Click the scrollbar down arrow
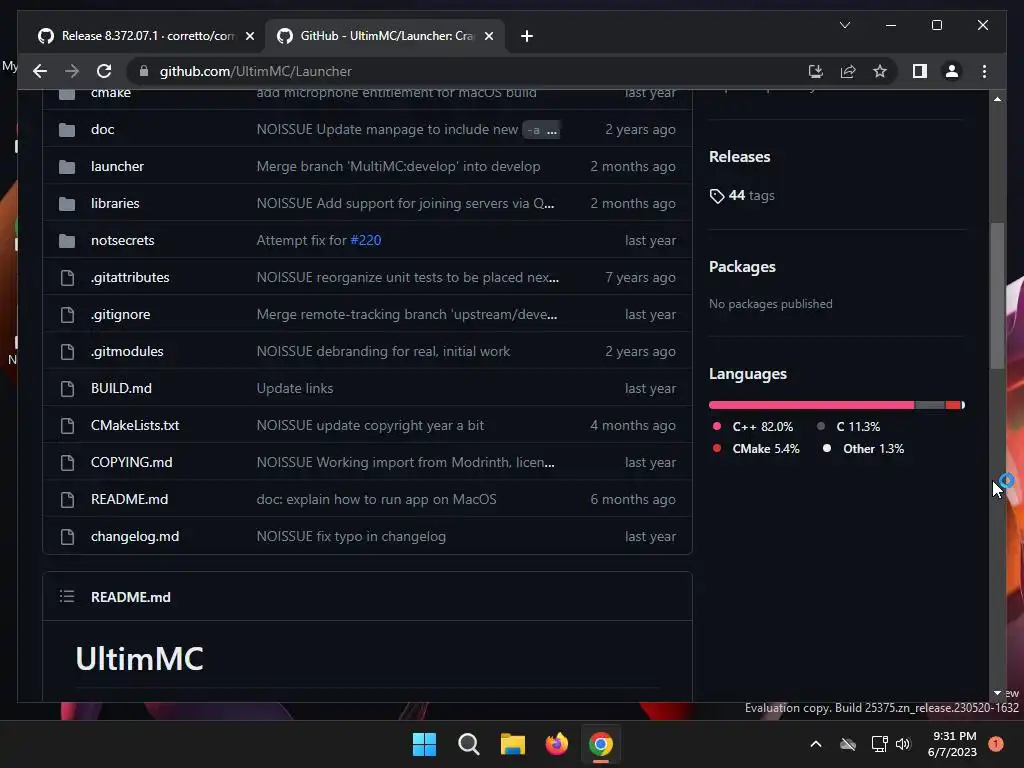This screenshot has width=1024, height=768. pos(997,693)
